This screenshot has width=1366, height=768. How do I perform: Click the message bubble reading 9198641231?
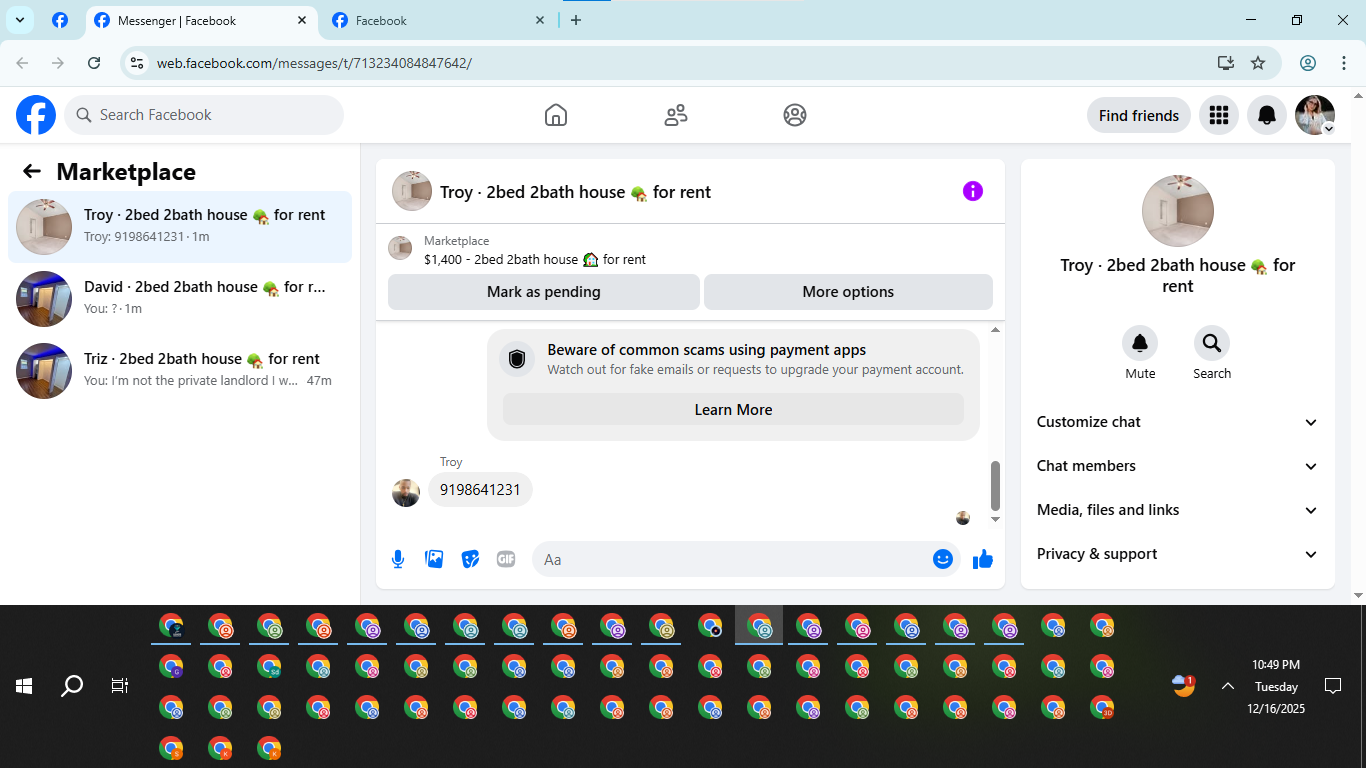(x=480, y=490)
